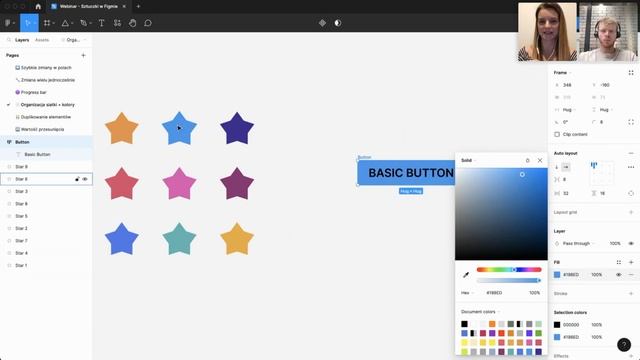This screenshot has width=640, height=360.
Task: Select the triangle Shape tool
Action: pos(65,23)
